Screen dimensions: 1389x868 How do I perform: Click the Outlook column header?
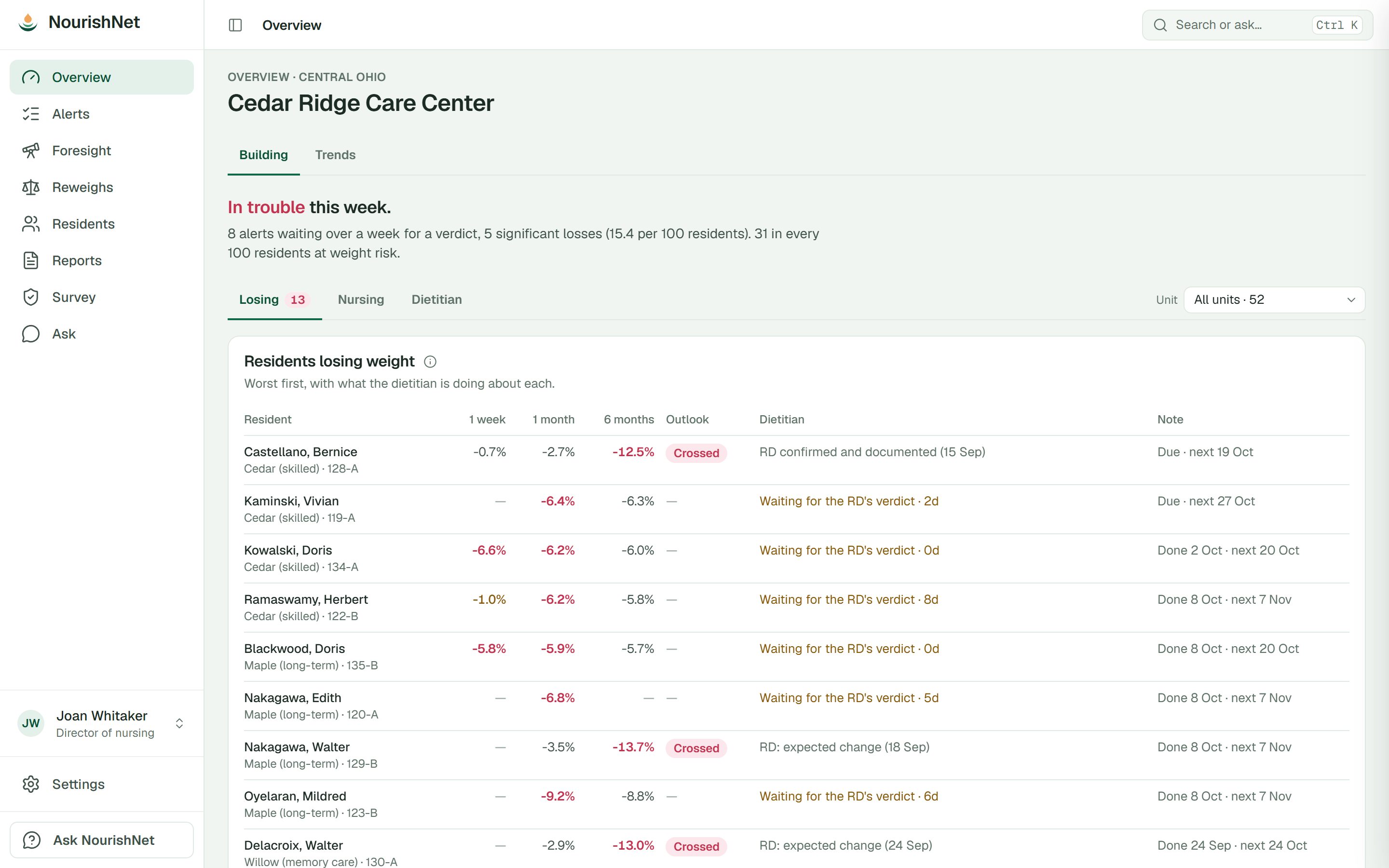pos(687,420)
